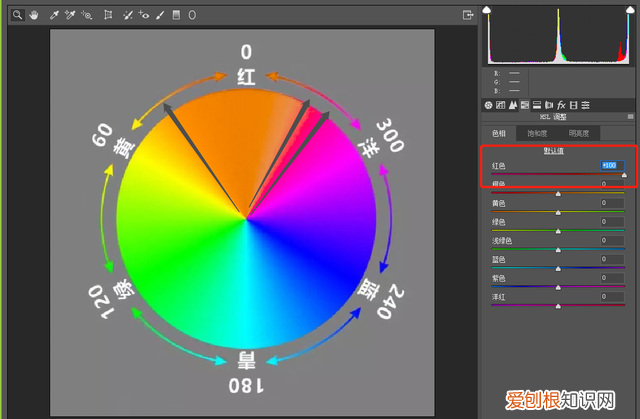Toggle highlight clipping warning in histogram
The width and height of the screenshot is (640, 419).
coord(628,10)
